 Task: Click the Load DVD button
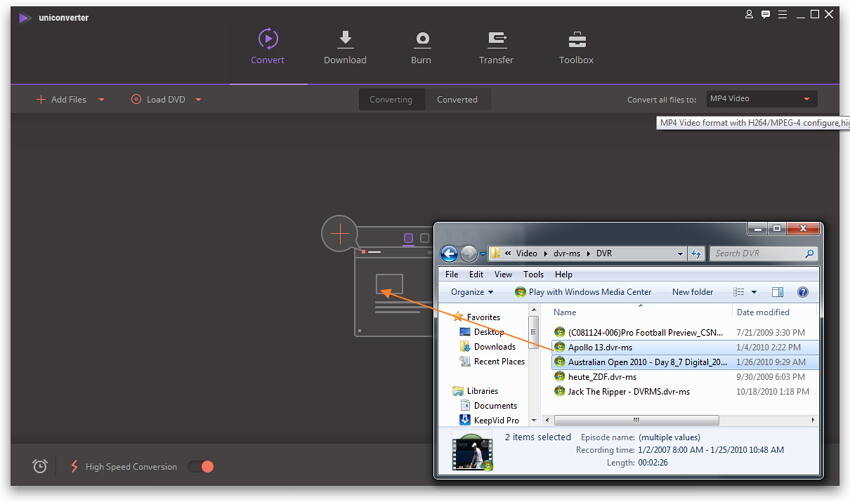158,100
